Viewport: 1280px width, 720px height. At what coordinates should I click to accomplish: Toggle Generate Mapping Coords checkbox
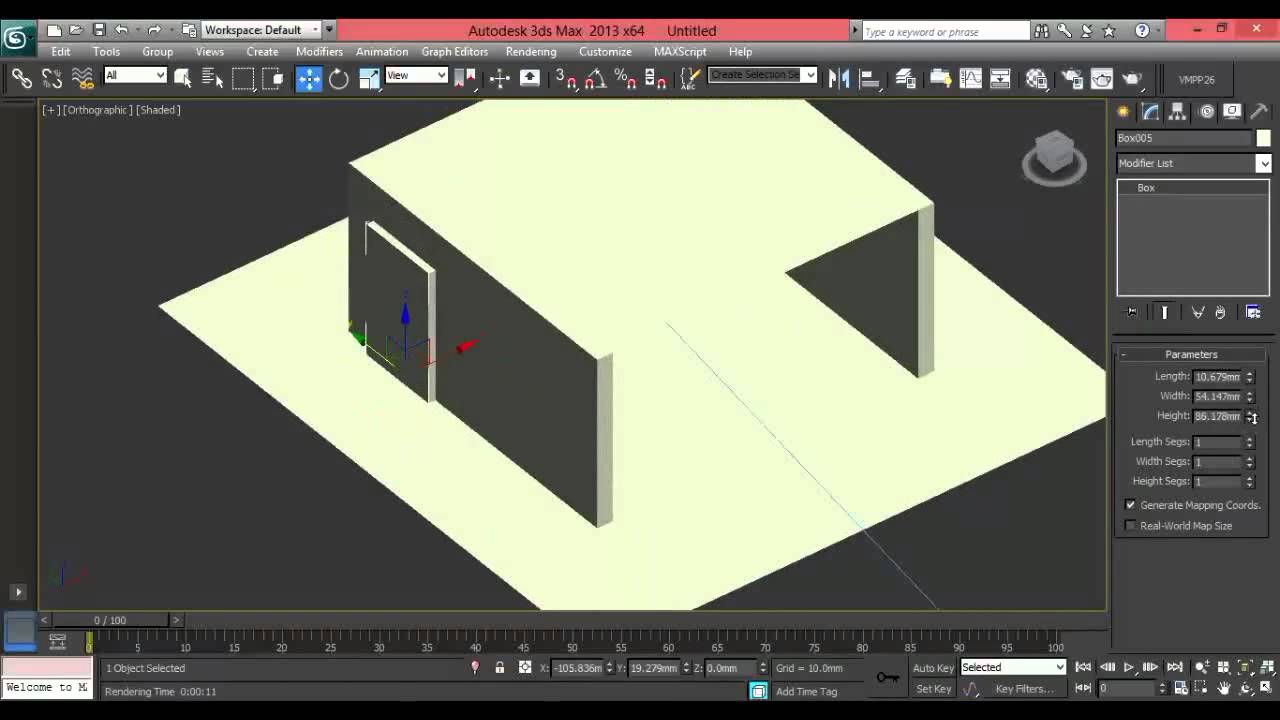coord(1131,505)
